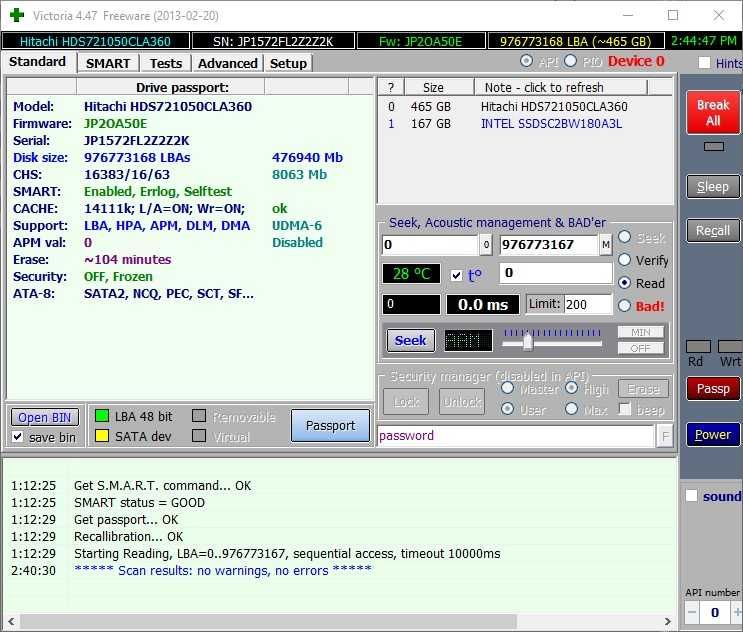Click the Break All button

tap(713, 113)
